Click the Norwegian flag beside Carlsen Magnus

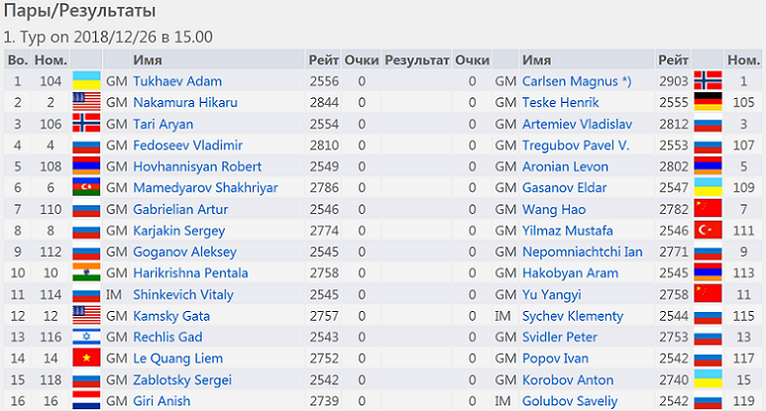click(707, 81)
